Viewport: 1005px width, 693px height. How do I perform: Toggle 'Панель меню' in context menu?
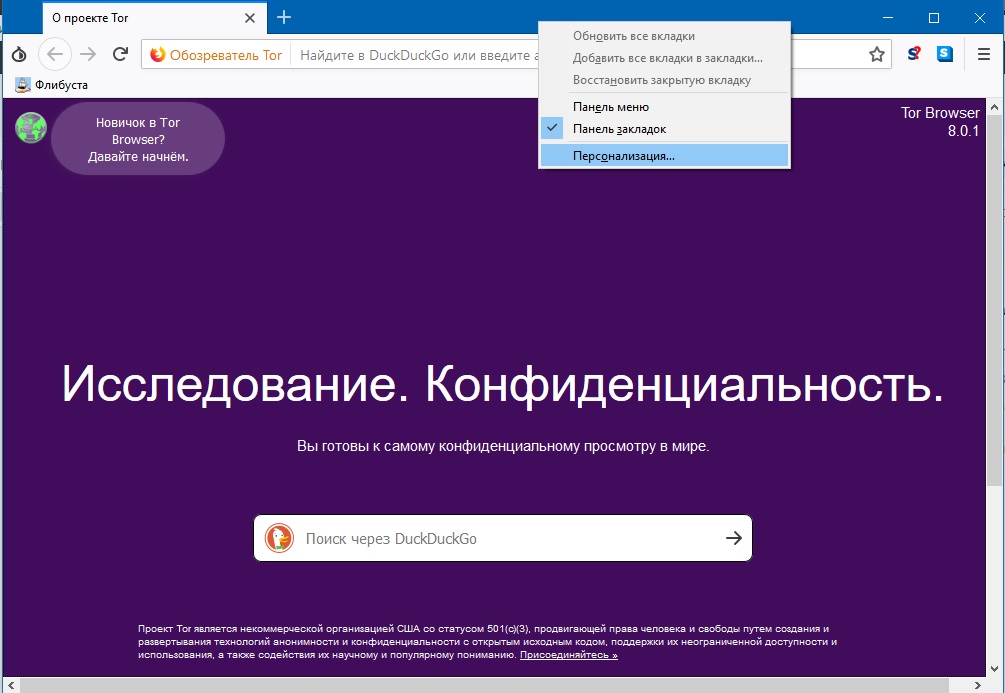coord(664,107)
